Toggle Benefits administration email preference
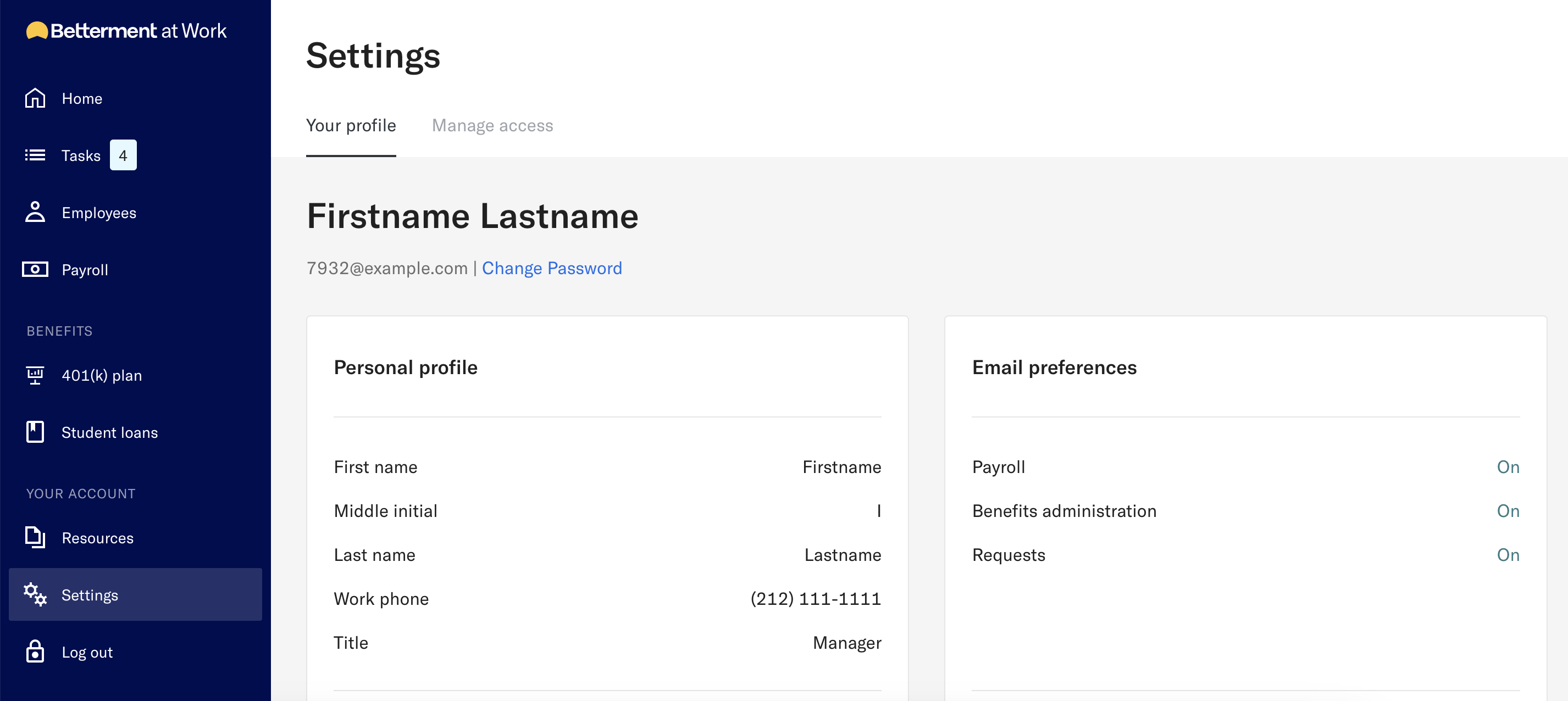Screen dimensions: 1568x701 point(1509,511)
